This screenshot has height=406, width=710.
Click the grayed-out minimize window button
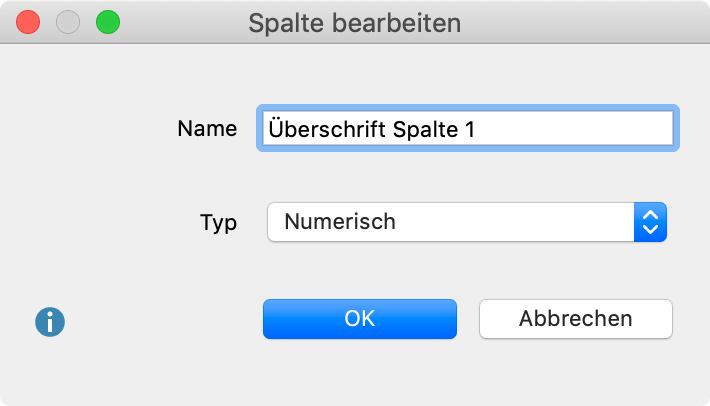tap(68, 22)
